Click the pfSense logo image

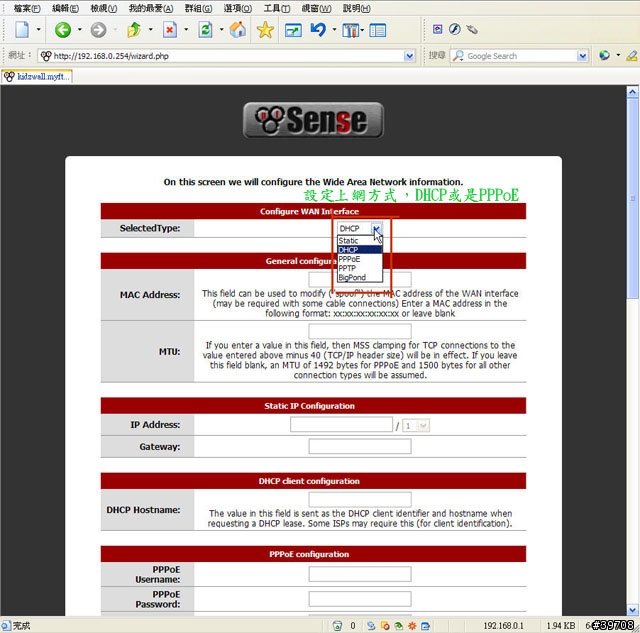[x=313, y=120]
